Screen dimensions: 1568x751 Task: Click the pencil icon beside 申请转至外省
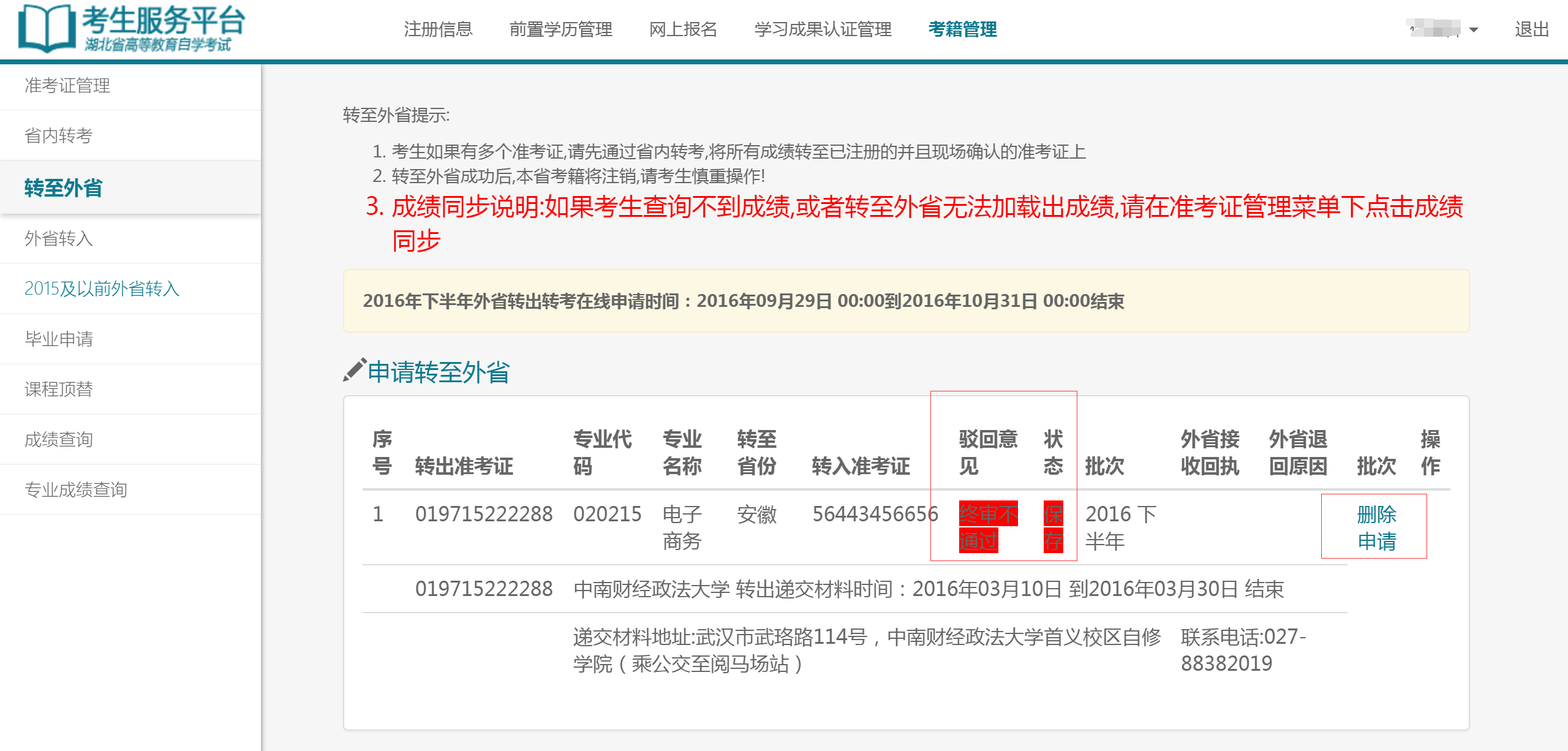coord(355,370)
